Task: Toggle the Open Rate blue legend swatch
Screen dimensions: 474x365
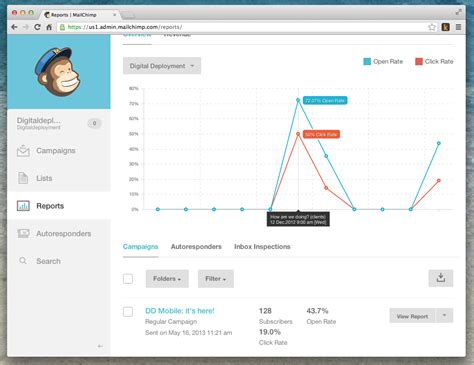Action: coord(367,61)
